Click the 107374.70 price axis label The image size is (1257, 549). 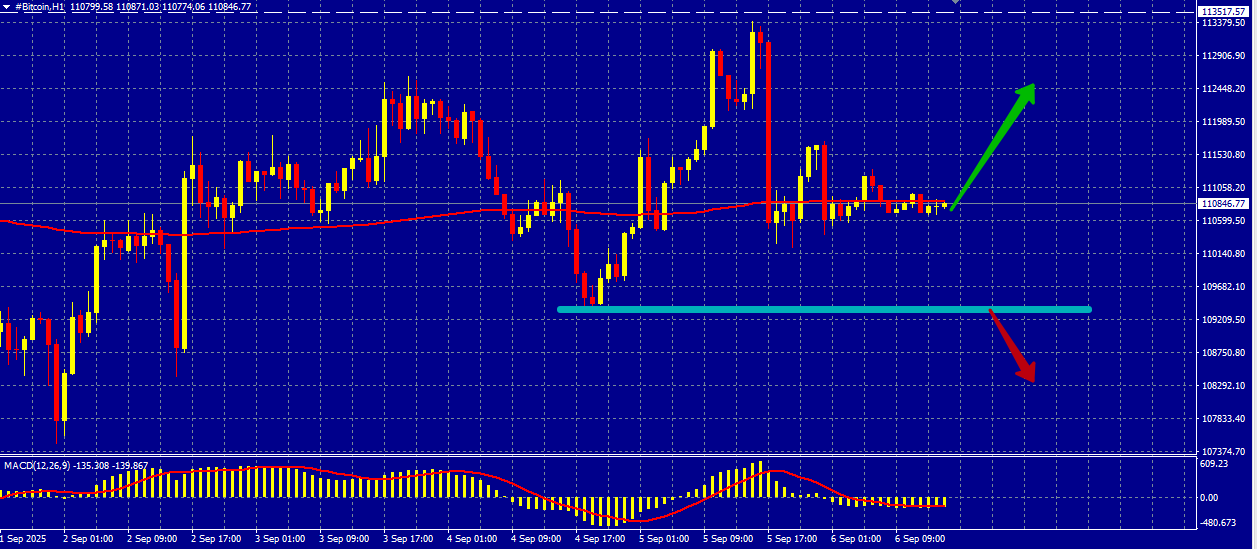pyautogui.click(x=1223, y=452)
